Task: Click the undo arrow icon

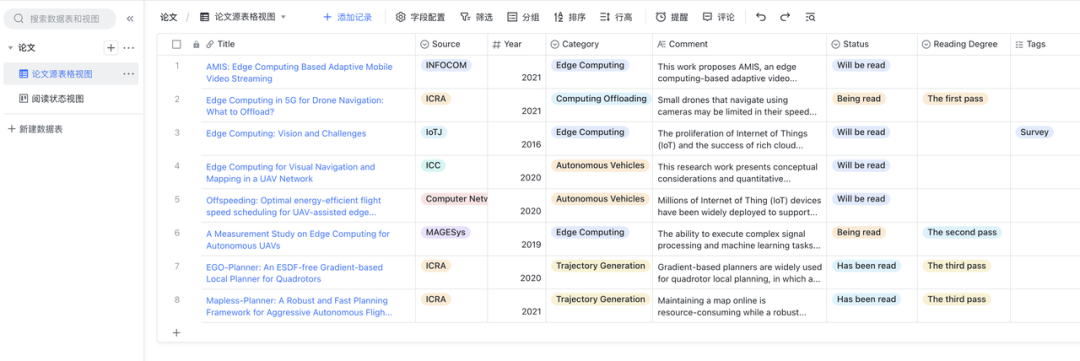Action: click(x=760, y=17)
